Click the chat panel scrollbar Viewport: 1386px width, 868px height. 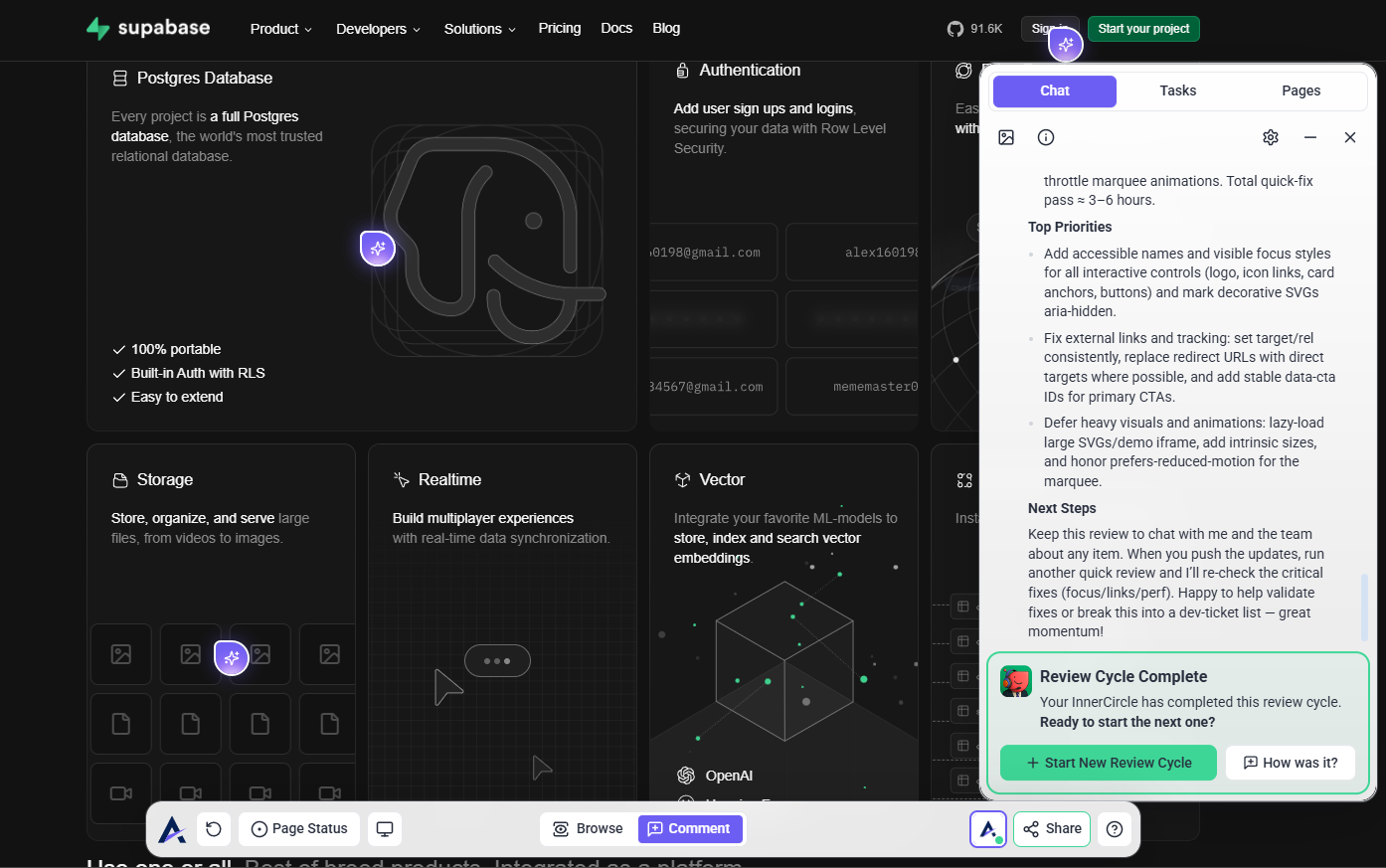(1364, 607)
